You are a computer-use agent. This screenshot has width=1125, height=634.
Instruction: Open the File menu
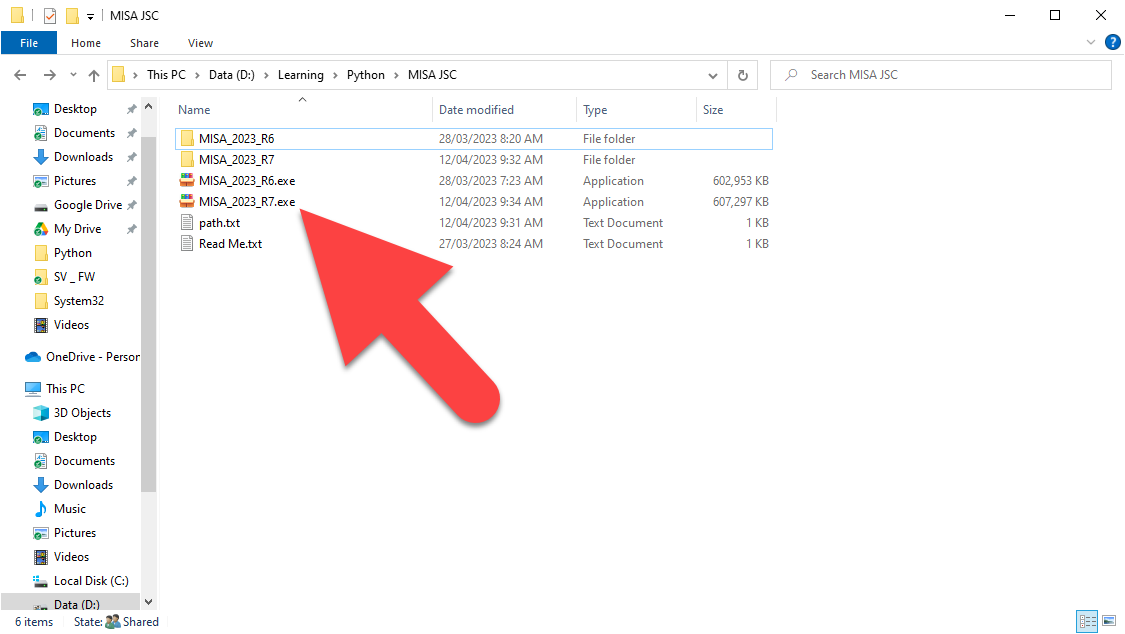click(29, 43)
